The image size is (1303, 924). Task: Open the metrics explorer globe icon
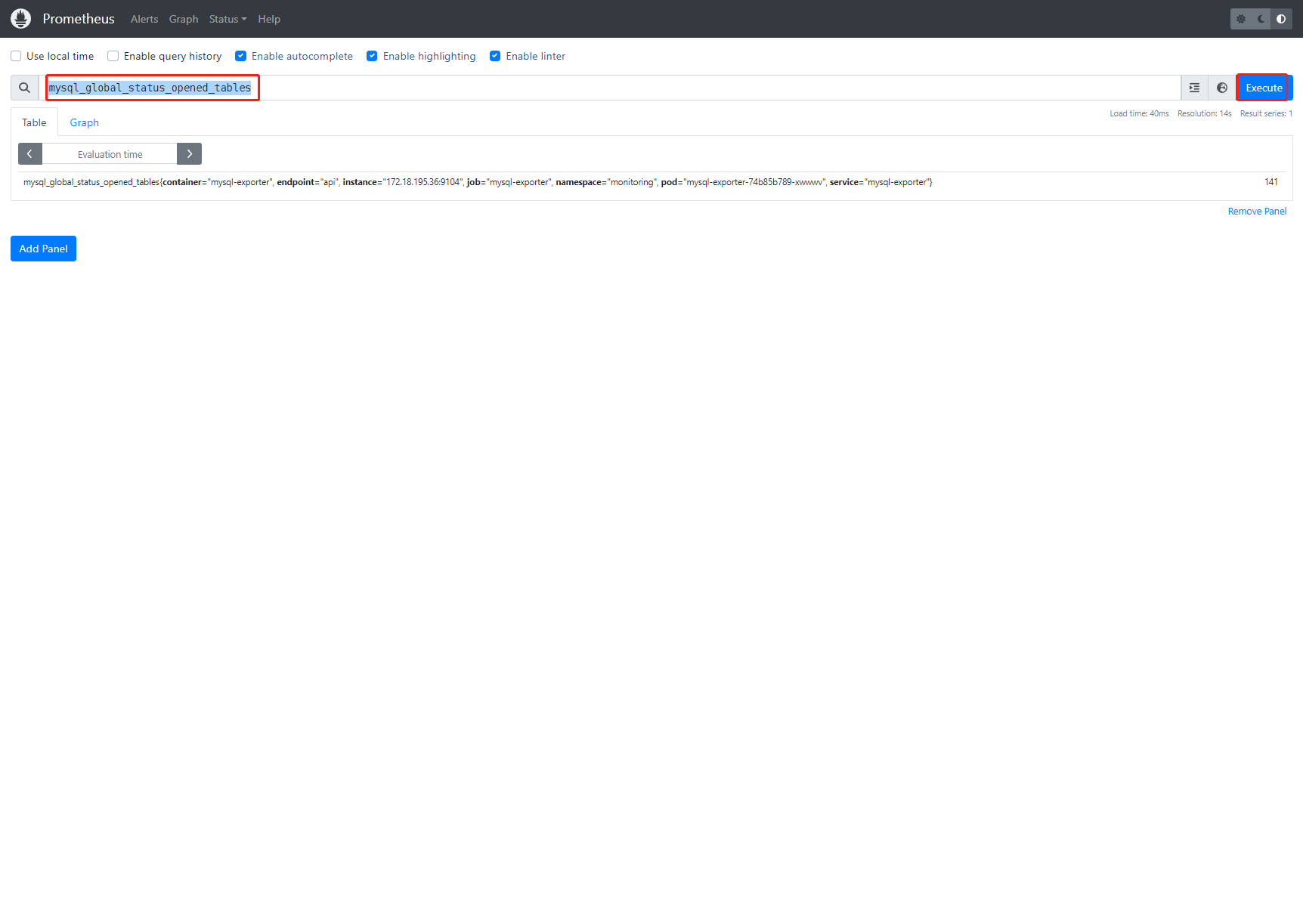pos(1222,88)
